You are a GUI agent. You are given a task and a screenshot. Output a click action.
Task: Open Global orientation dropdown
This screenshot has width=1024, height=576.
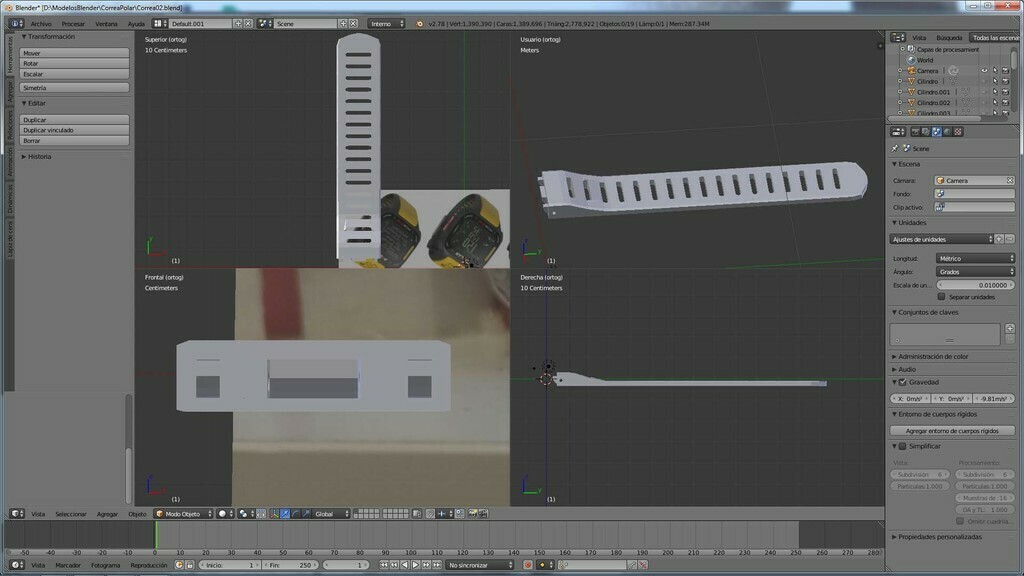pyautogui.click(x=331, y=513)
